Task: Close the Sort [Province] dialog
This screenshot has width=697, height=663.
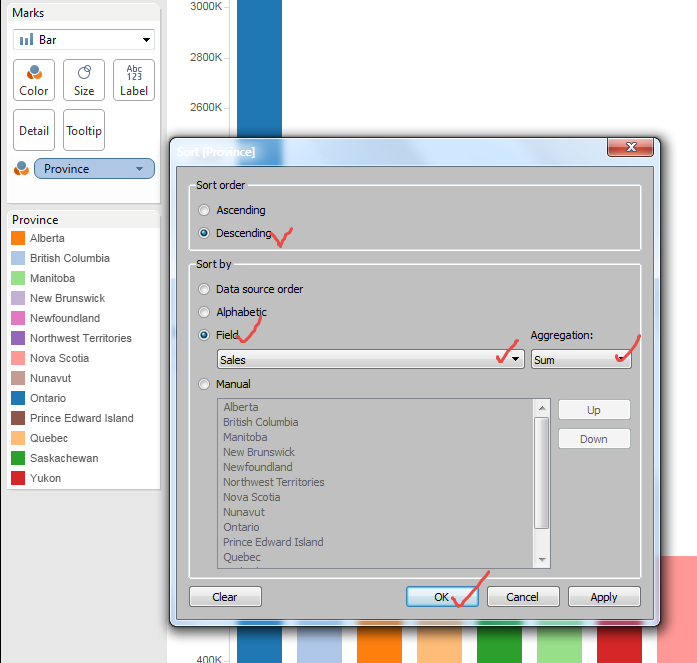Action: click(630, 147)
